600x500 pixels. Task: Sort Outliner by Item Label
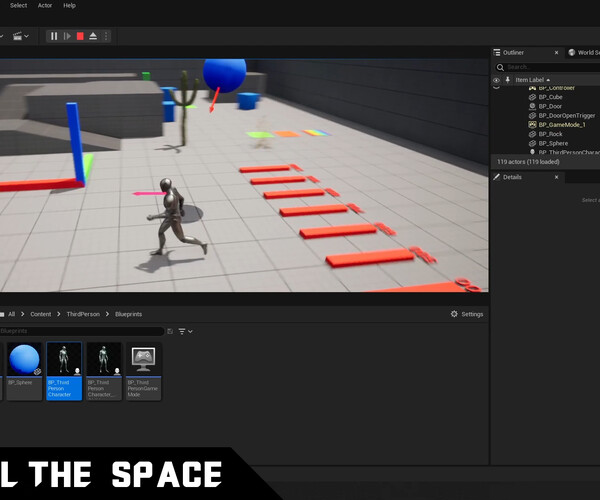(x=532, y=80)
